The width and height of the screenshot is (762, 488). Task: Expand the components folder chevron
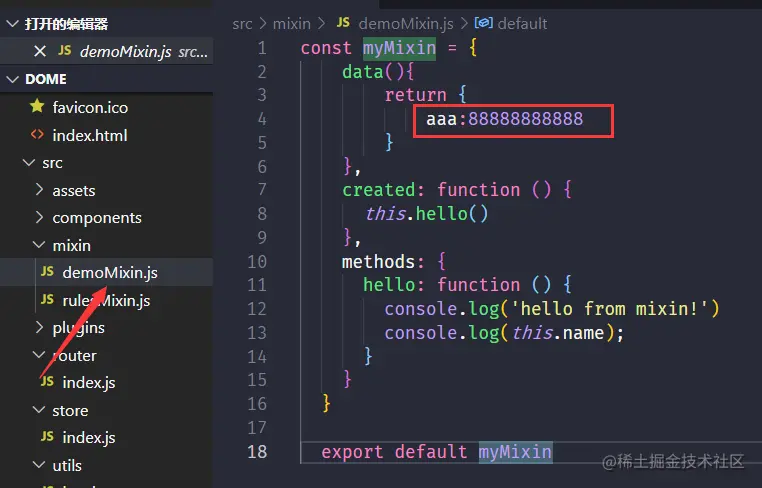39,217
